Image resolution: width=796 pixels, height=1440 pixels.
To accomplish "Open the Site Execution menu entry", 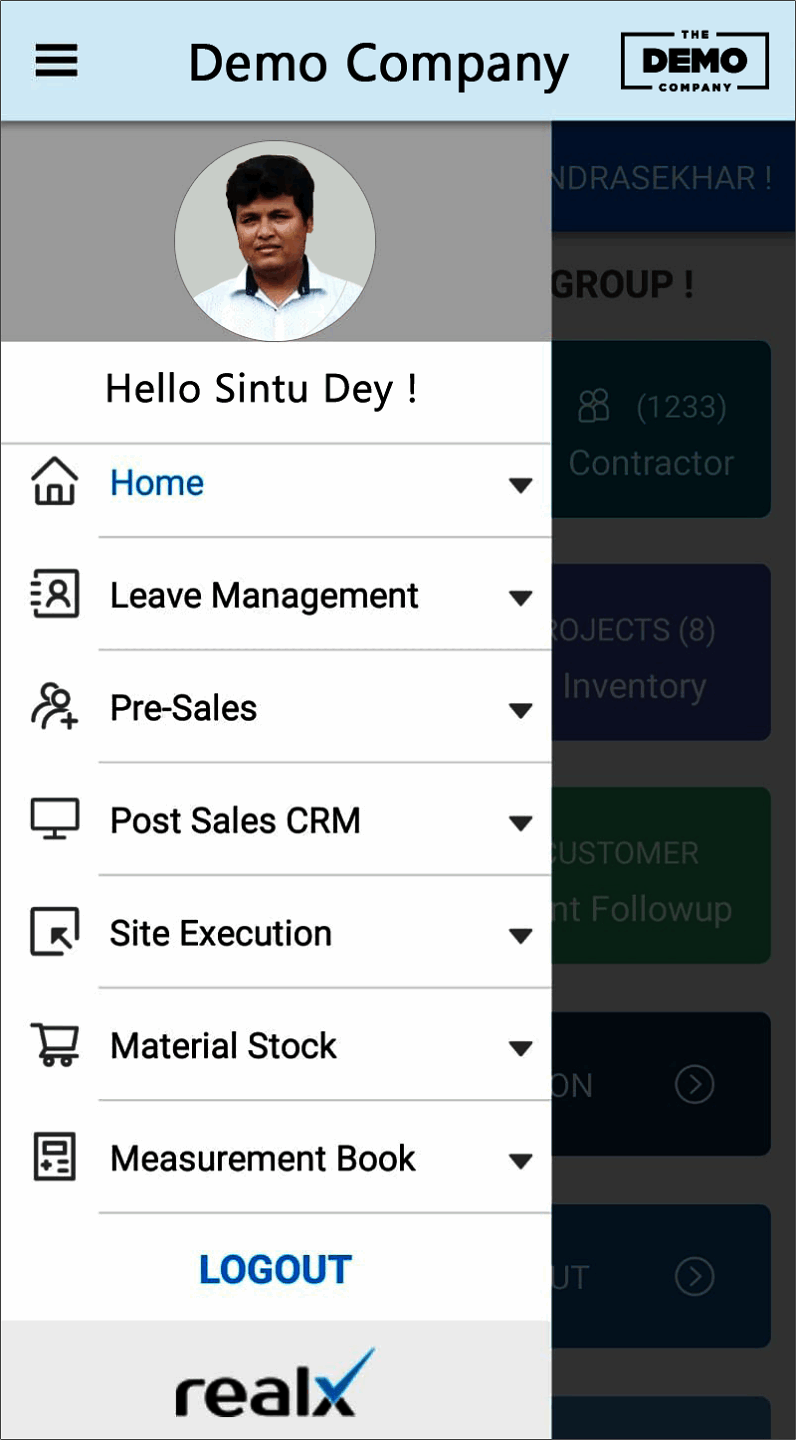I will (220, 933).
